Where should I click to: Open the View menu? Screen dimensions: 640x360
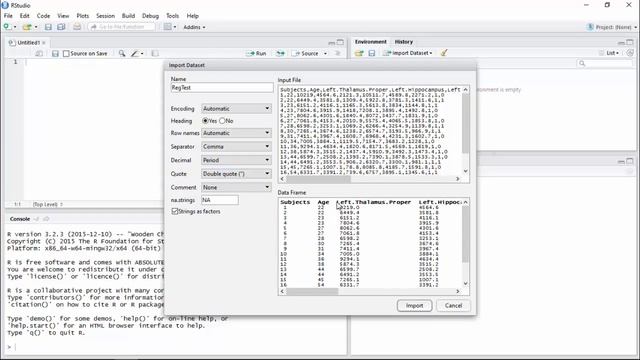[63, 16]
